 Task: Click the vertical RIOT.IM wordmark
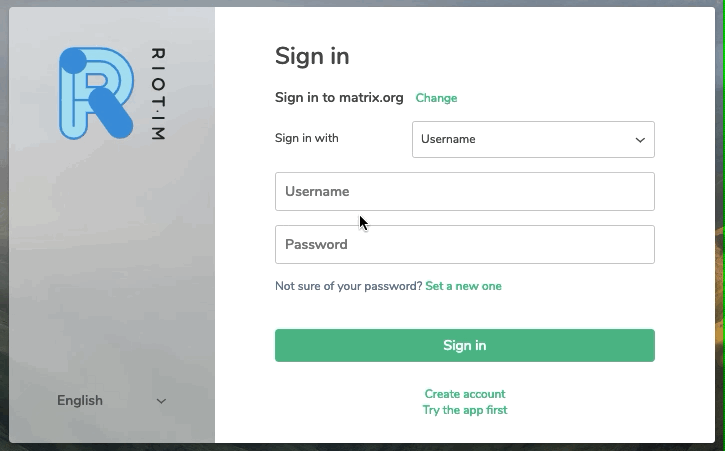(158, 94)
